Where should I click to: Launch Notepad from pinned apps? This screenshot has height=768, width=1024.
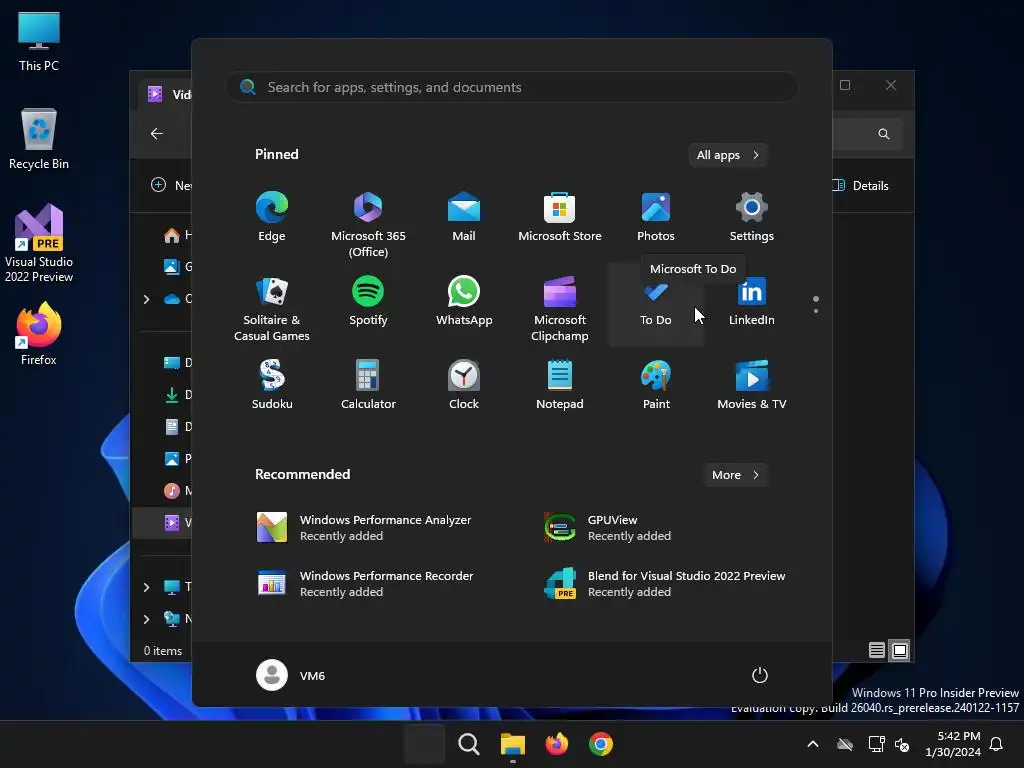click(x=560, y=384)
